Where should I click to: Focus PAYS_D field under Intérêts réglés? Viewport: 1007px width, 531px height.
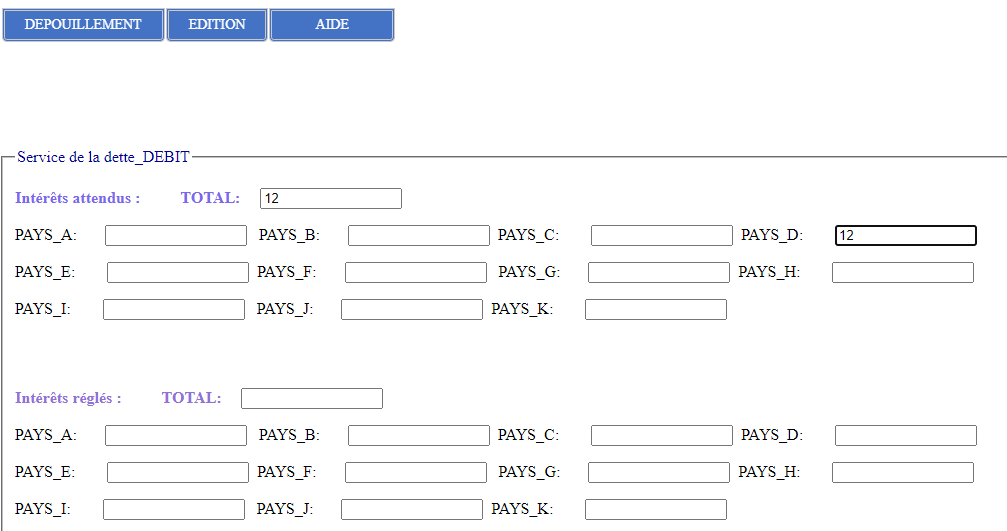tap(905, 436)
